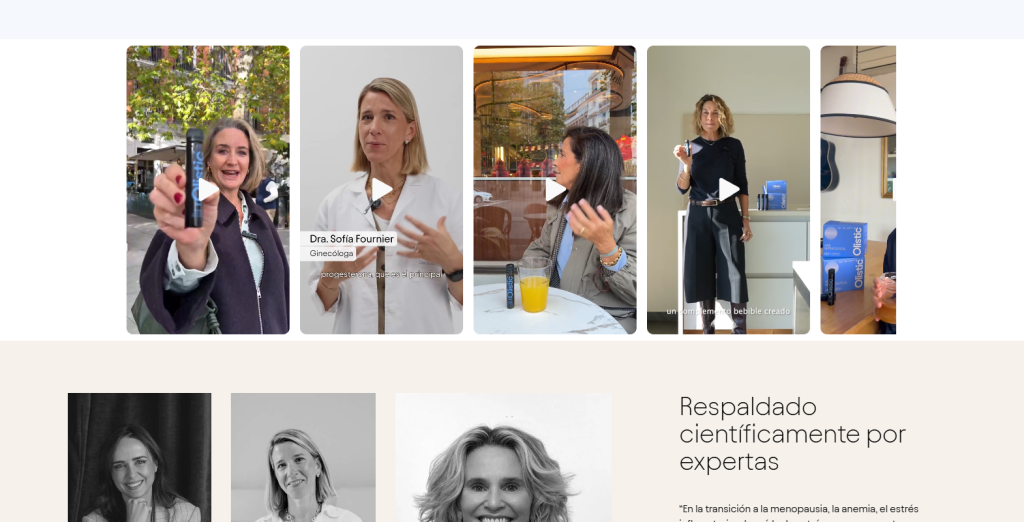Click the Olistic tube standing on marble table
Viewport: 1024px width, 522px height.
point(510,285)
